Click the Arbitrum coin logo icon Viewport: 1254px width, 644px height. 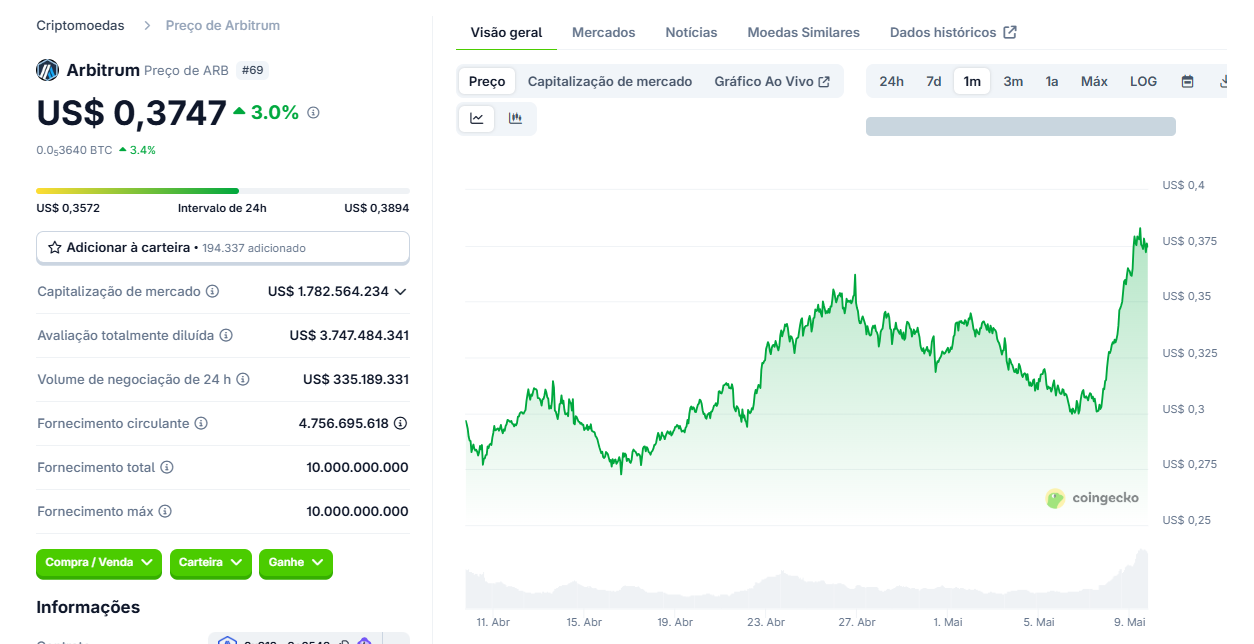pos(47,70)
